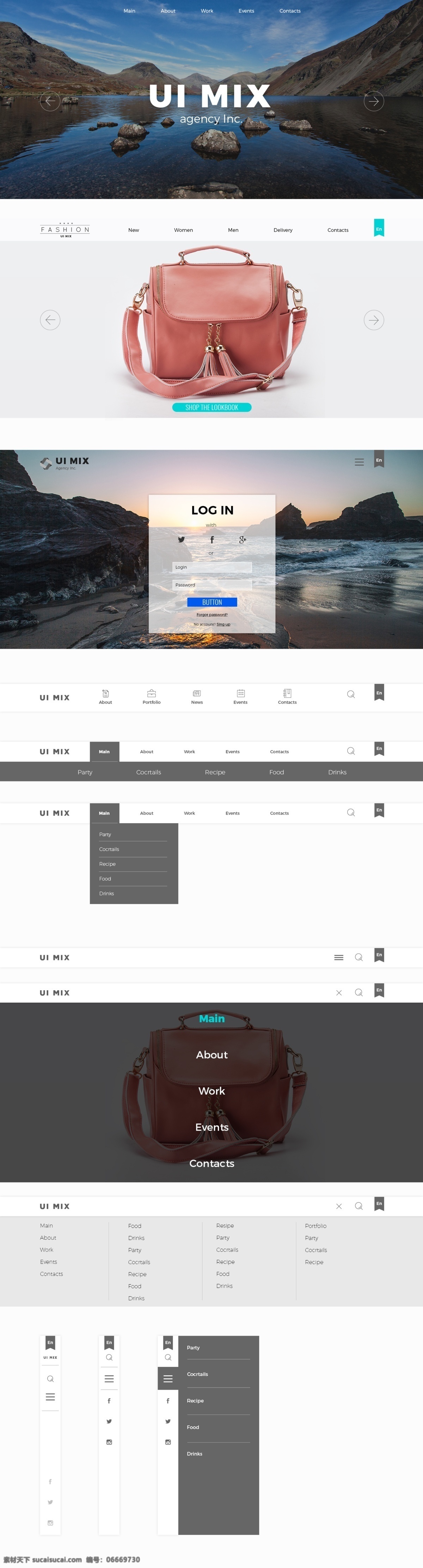Image resolution: width=423 pixels, height=1568 pixels.
Task: Follow the Sing up link
Action: click(223, 625)
